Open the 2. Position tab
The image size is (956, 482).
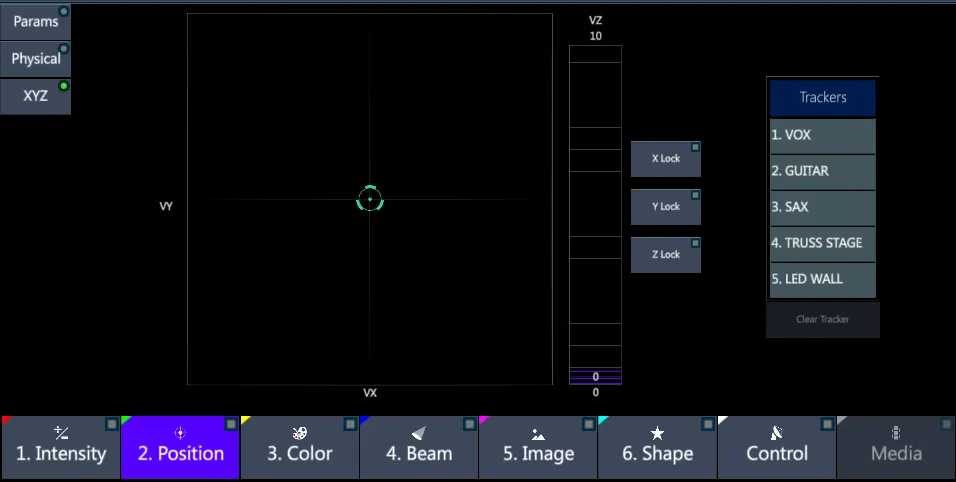coord(180,447)
